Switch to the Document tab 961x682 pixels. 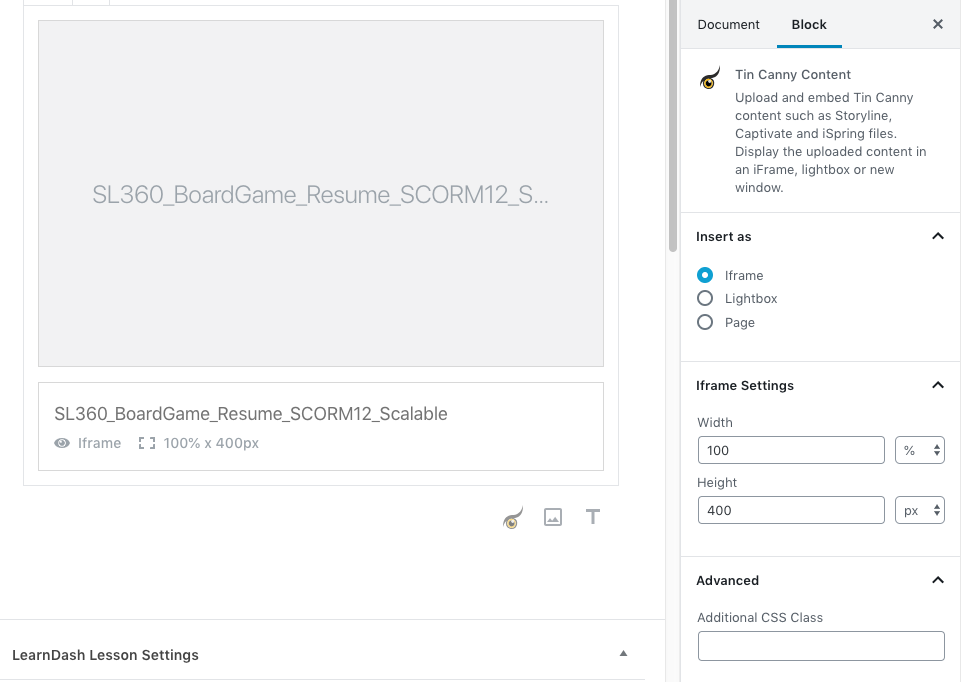(728, 24)
